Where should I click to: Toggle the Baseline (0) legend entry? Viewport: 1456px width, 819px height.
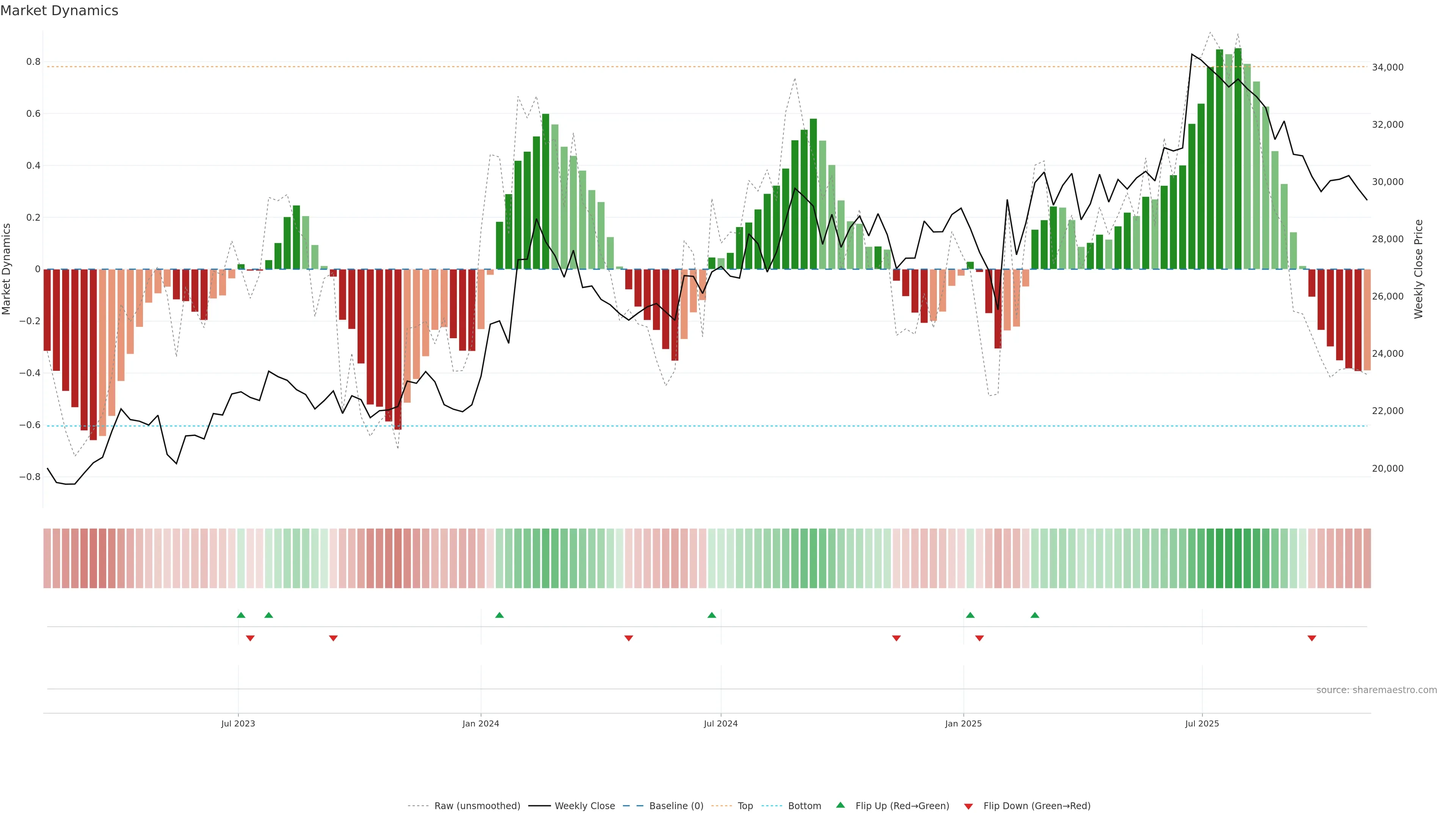676,805
